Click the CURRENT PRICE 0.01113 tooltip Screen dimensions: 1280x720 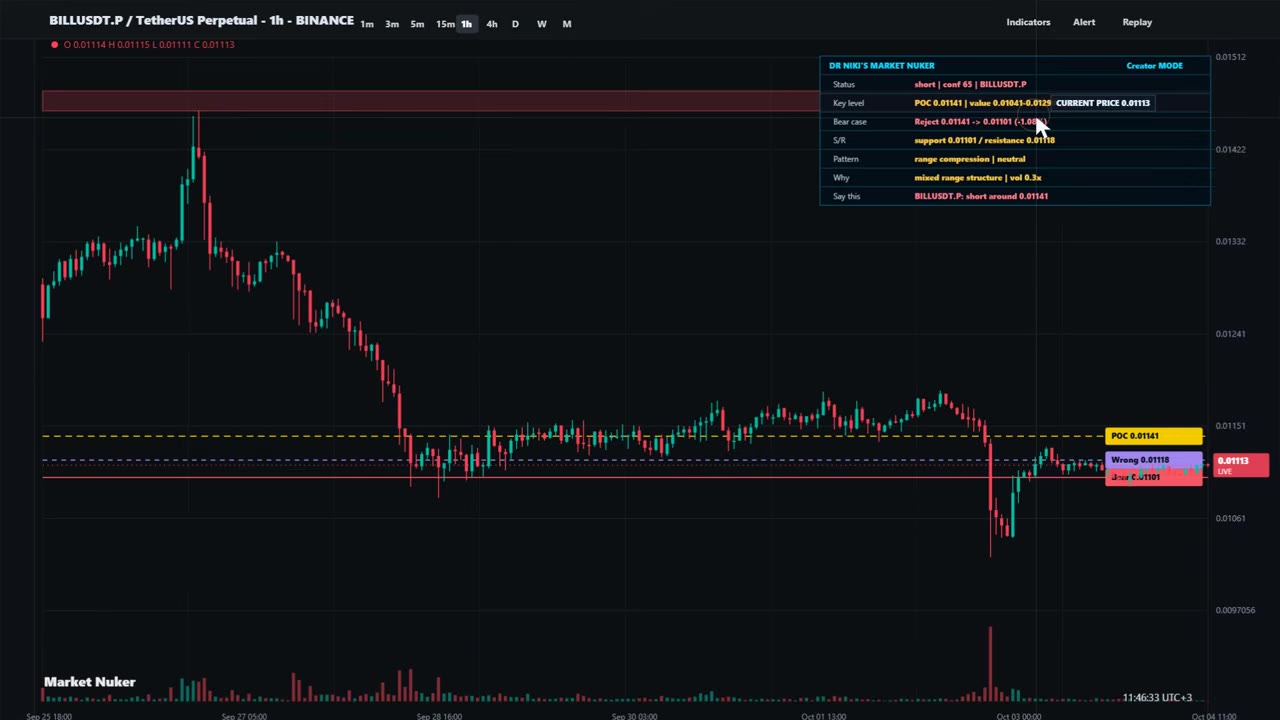(1102, 103)
